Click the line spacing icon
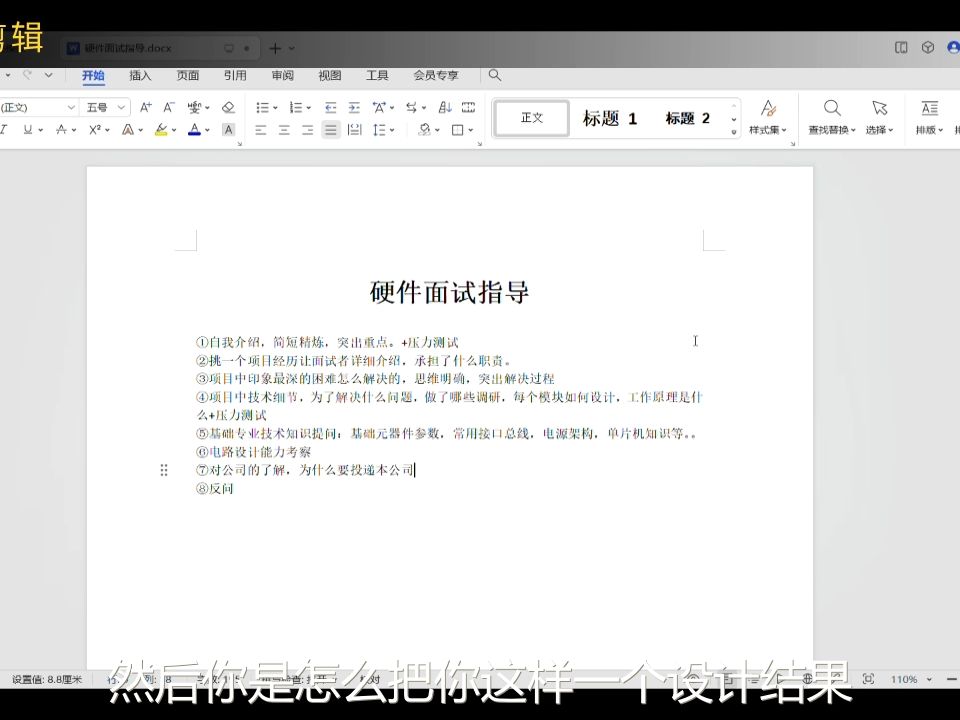 coord(380,130)
